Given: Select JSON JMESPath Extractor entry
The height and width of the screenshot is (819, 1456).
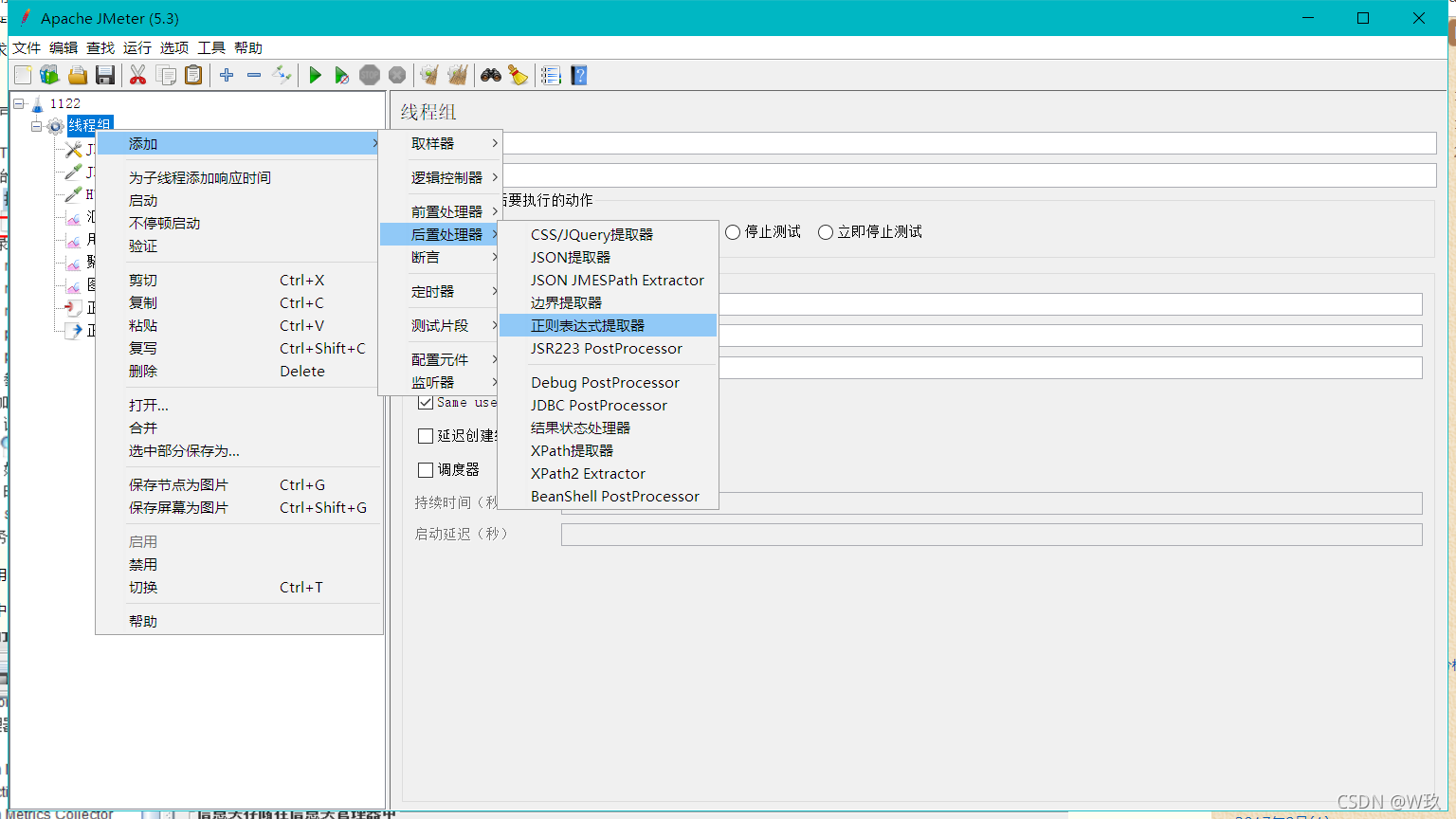Looking at the screenshot, I should (x=608, y=280).
